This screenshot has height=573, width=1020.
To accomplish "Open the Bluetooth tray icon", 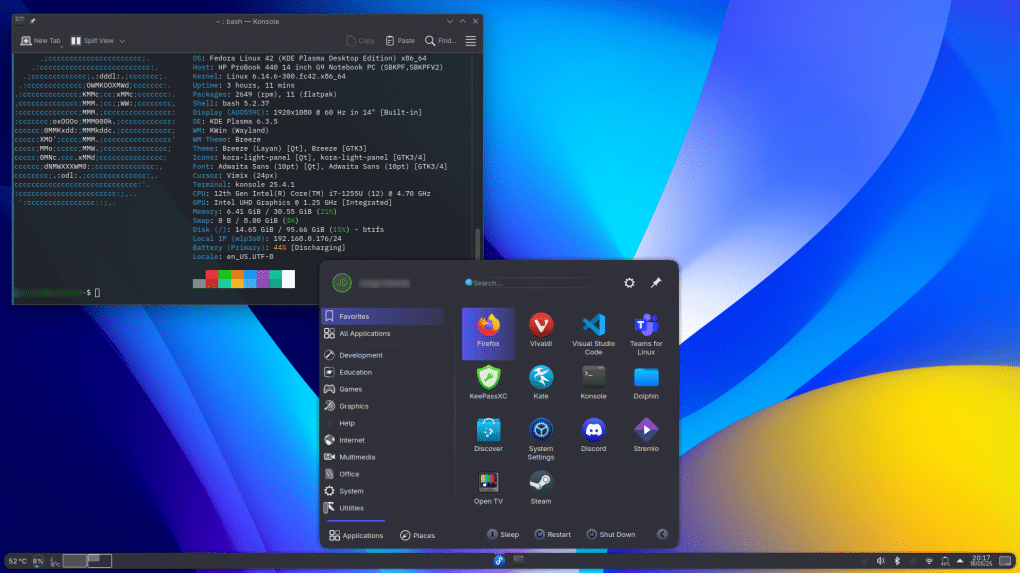I will click(x=897, y=561).
